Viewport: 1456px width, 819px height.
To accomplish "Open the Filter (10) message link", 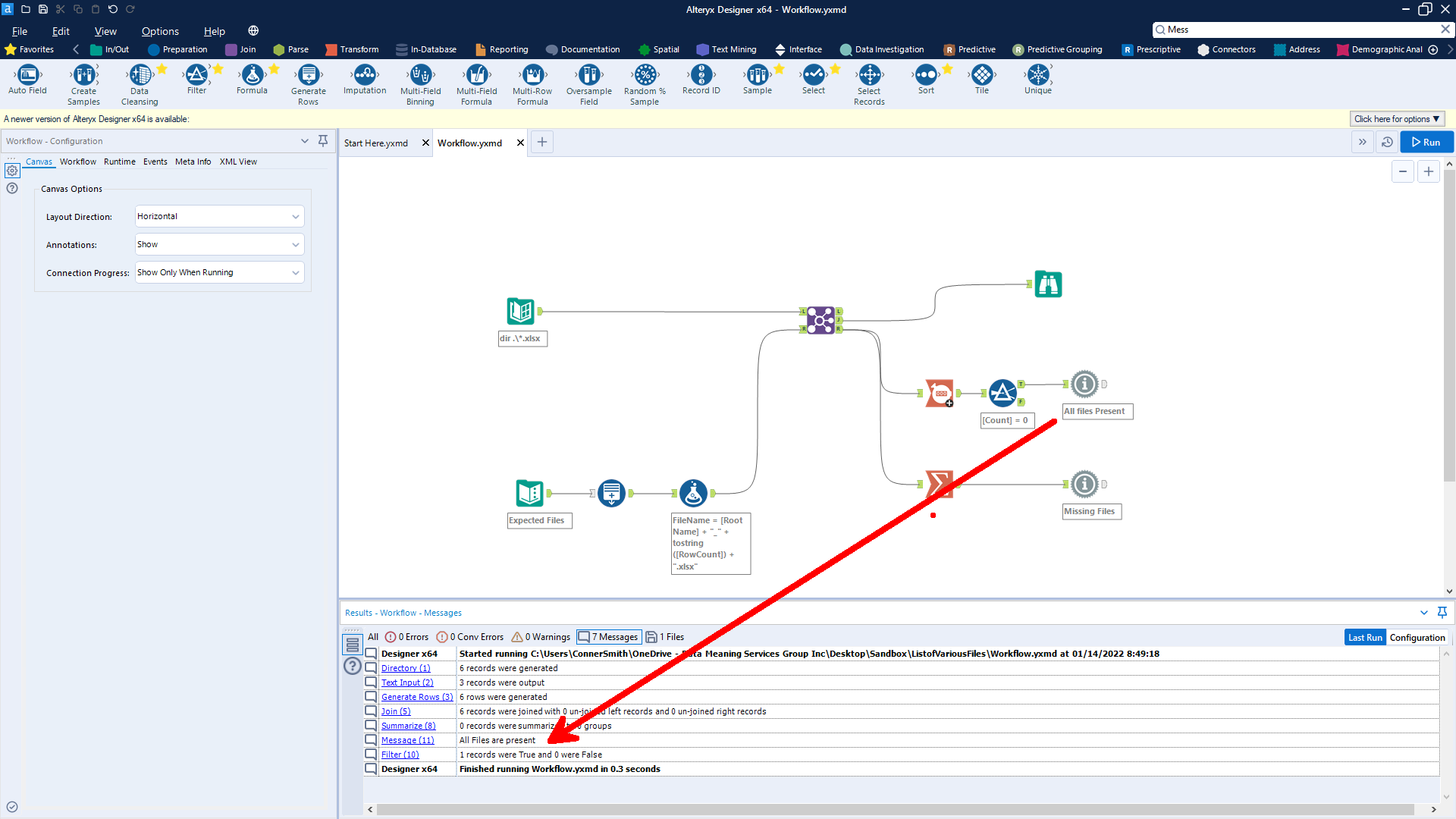I will click(400, 755).
